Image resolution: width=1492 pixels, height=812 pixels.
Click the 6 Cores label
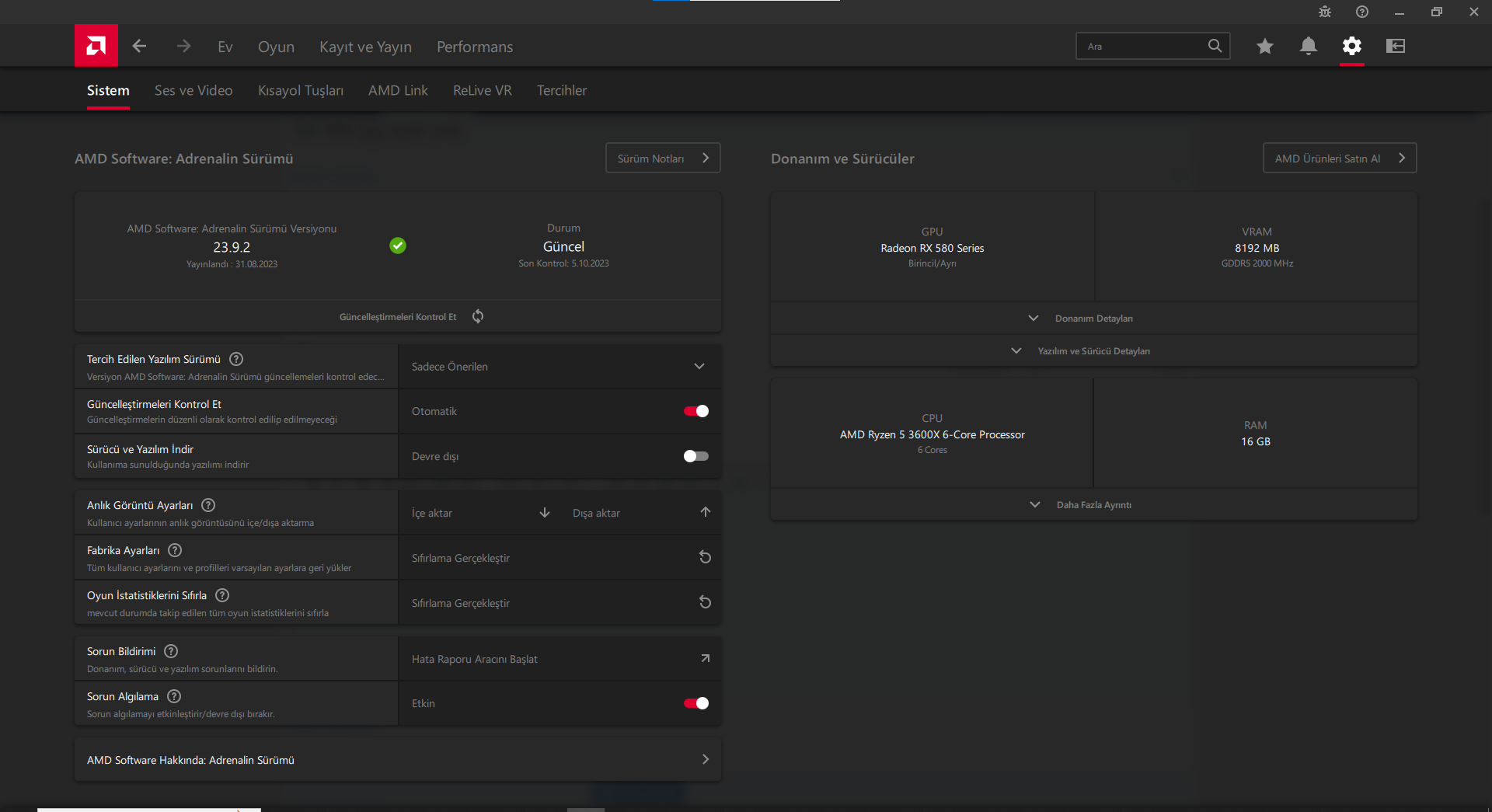[932, 450]
